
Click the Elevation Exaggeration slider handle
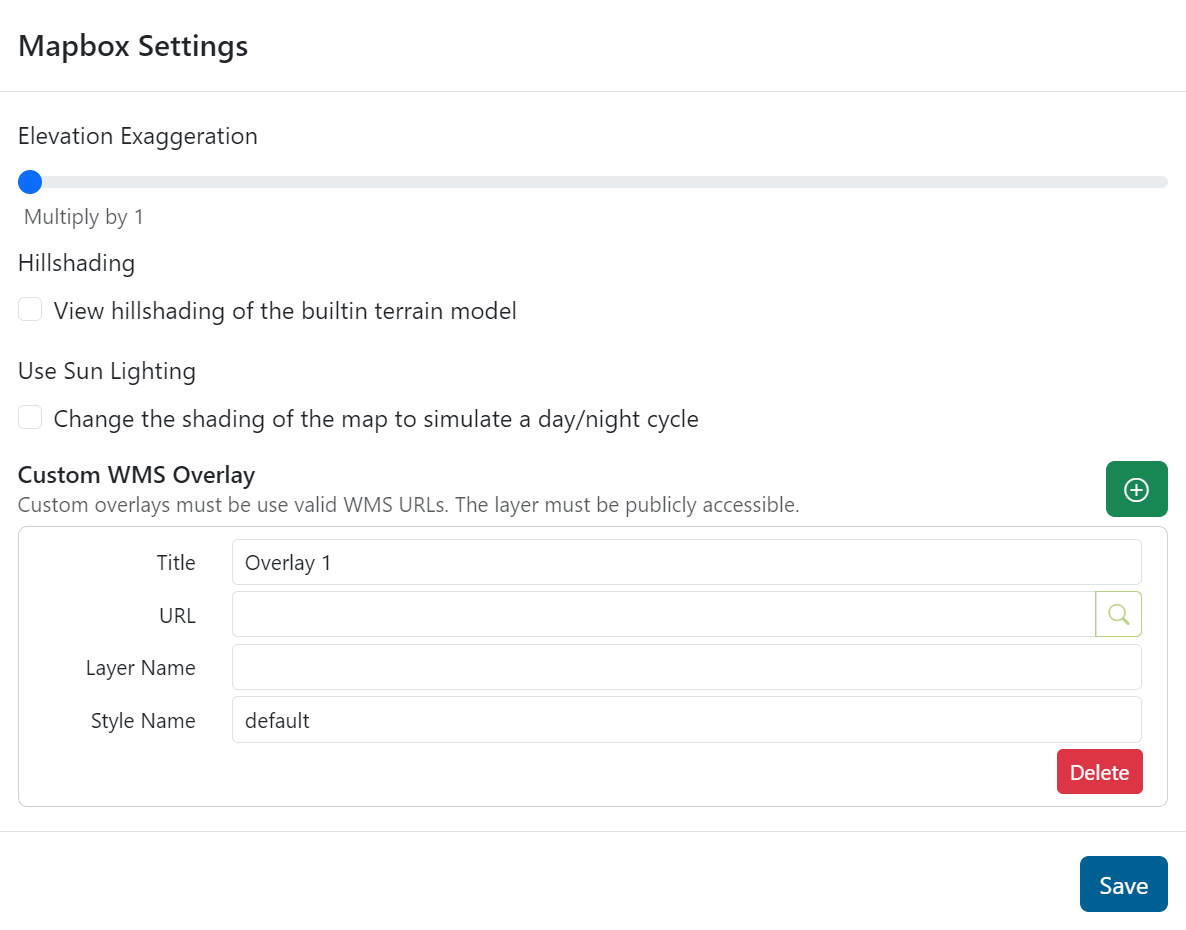tap(30, 181)
